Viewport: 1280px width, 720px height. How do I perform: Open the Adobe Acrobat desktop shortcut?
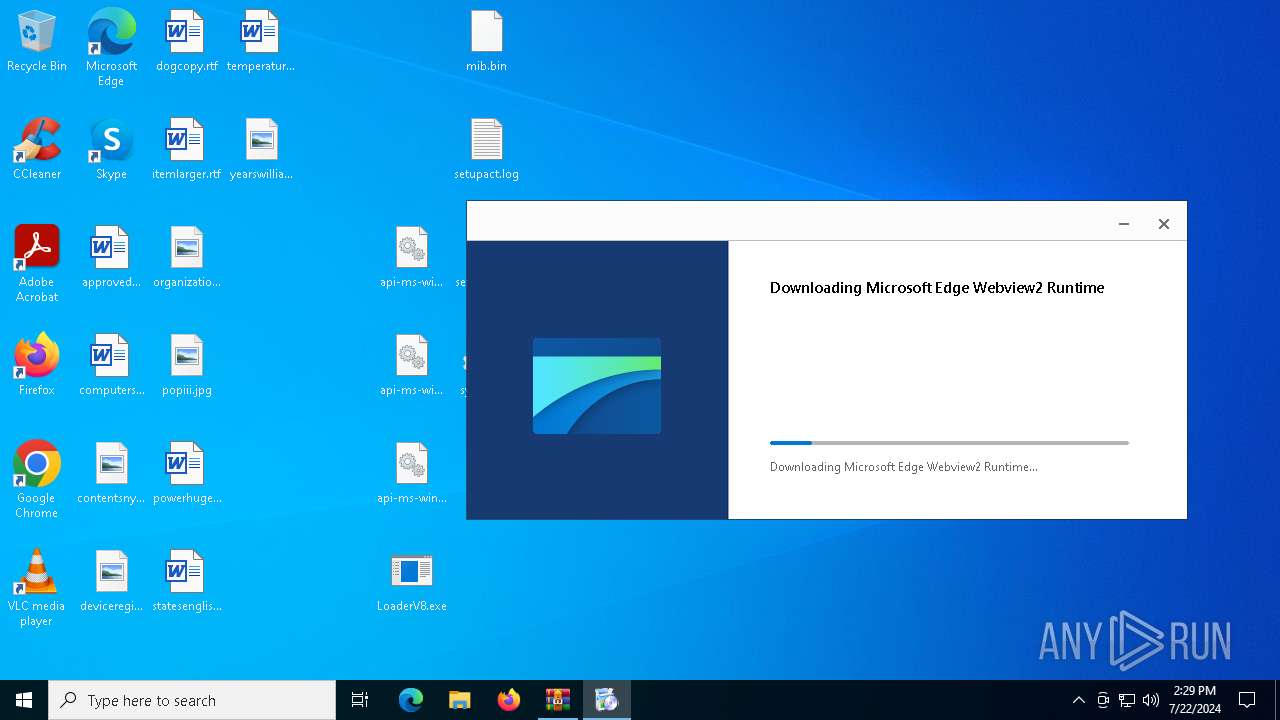click(x=37, y=264)
